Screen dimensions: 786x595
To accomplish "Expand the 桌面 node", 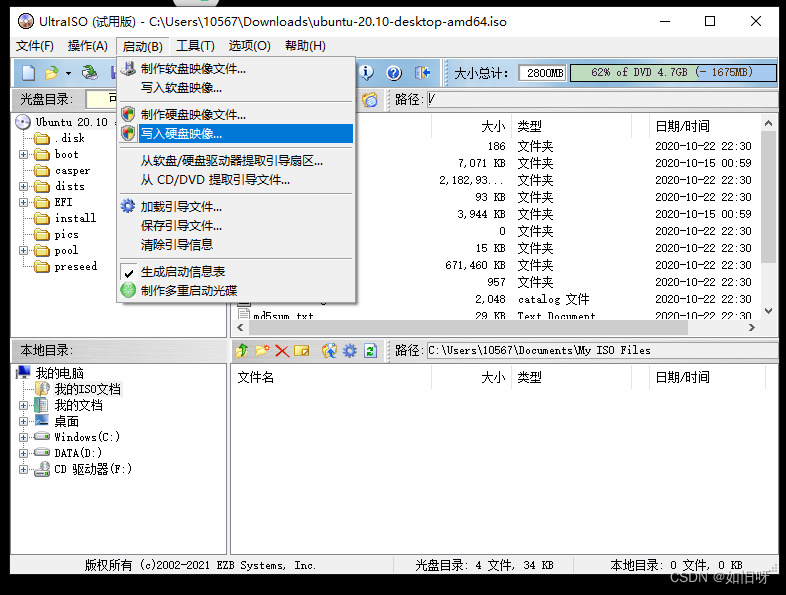I will [x=24, y=422].
